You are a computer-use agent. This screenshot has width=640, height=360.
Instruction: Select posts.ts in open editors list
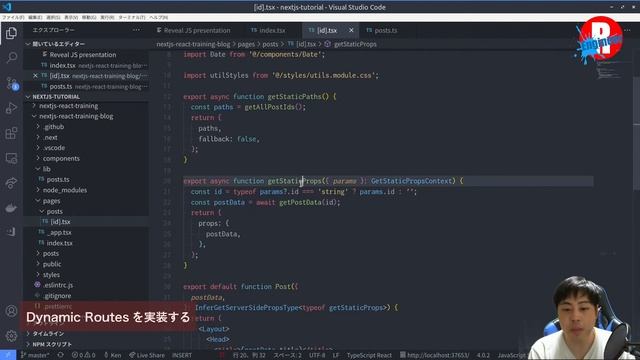click(61, 87)
